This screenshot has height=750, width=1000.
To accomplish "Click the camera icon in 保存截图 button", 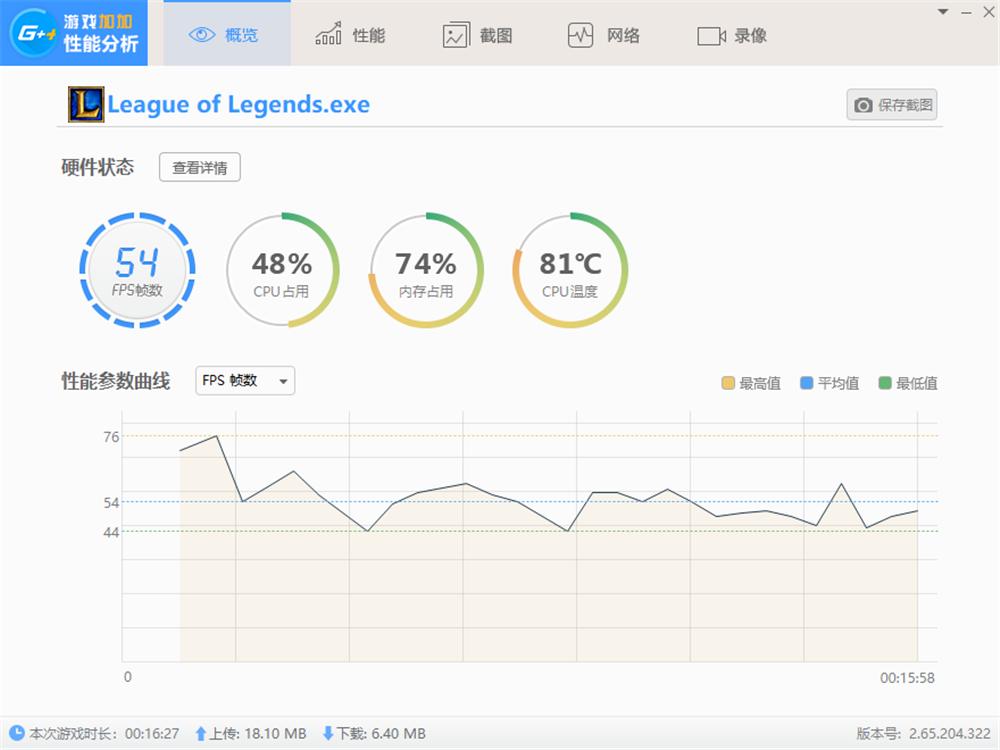I will tap(864, 104).
